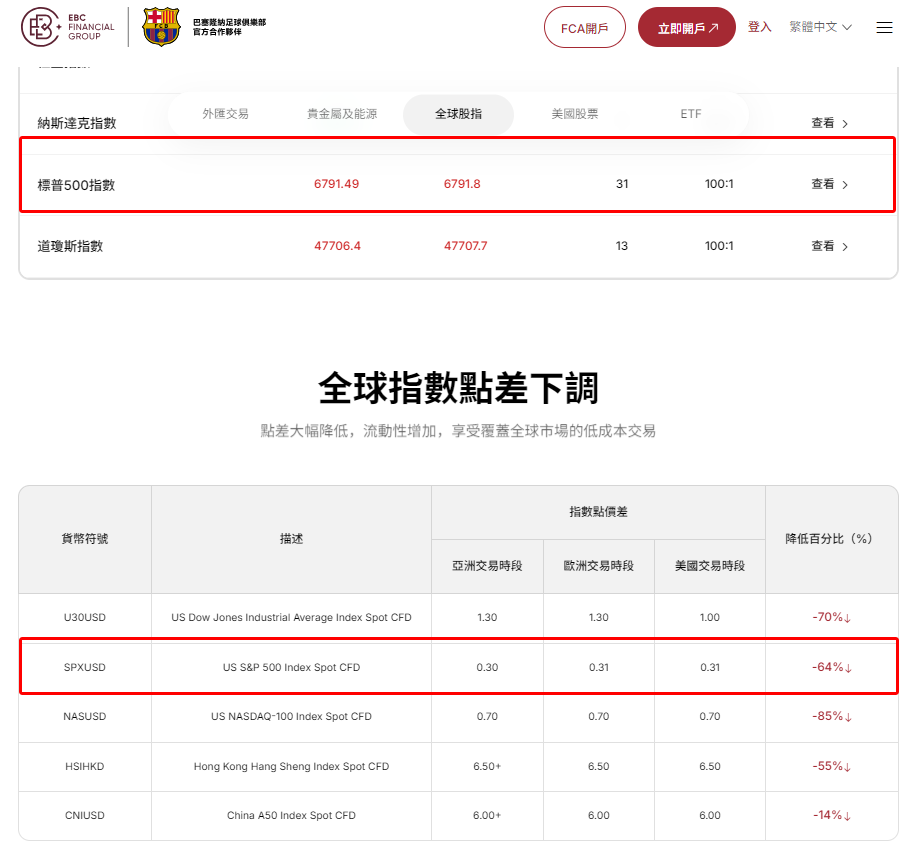The height and width of the screenshot is (850, 908).
Task: Switch to the 貴金屬及能源 tab
Action: [342, 114]
